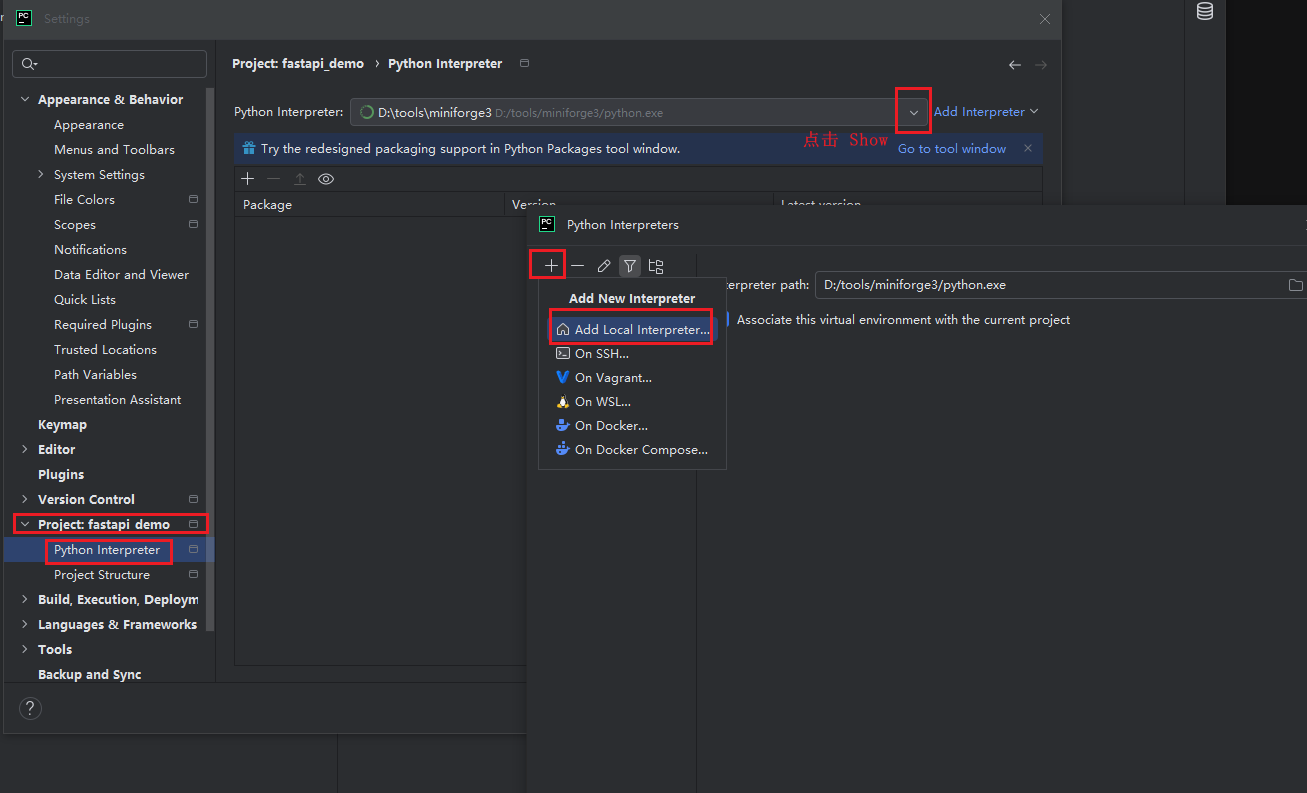Screen dimensions: 1307x793
Task: Toggle the eye icon above package list
Action: [326, 179]
